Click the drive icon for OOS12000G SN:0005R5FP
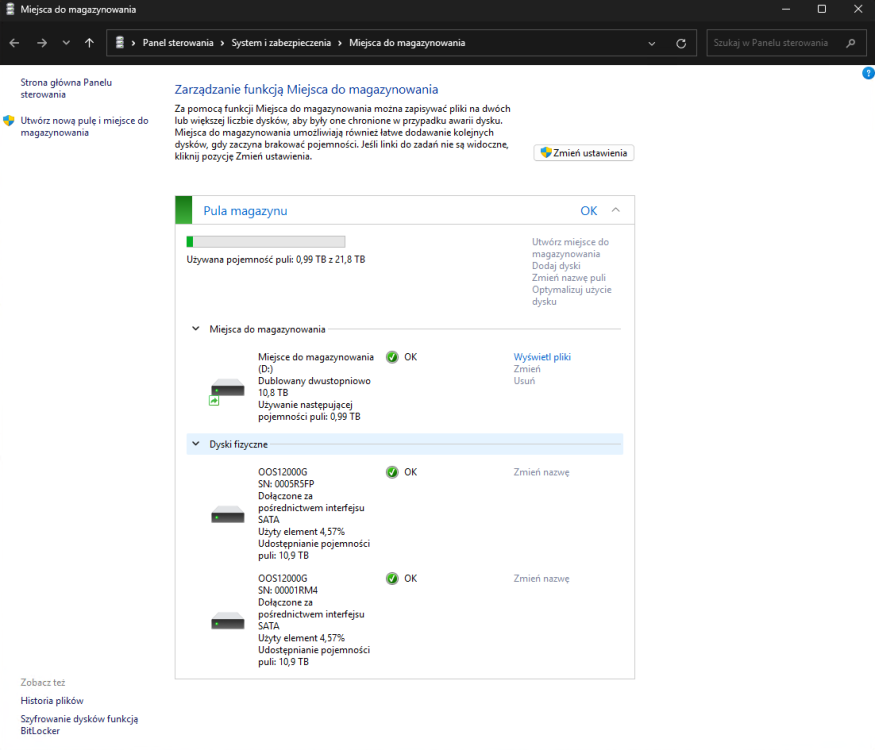Viewport: 875px width, 750px height. [227, 513]
